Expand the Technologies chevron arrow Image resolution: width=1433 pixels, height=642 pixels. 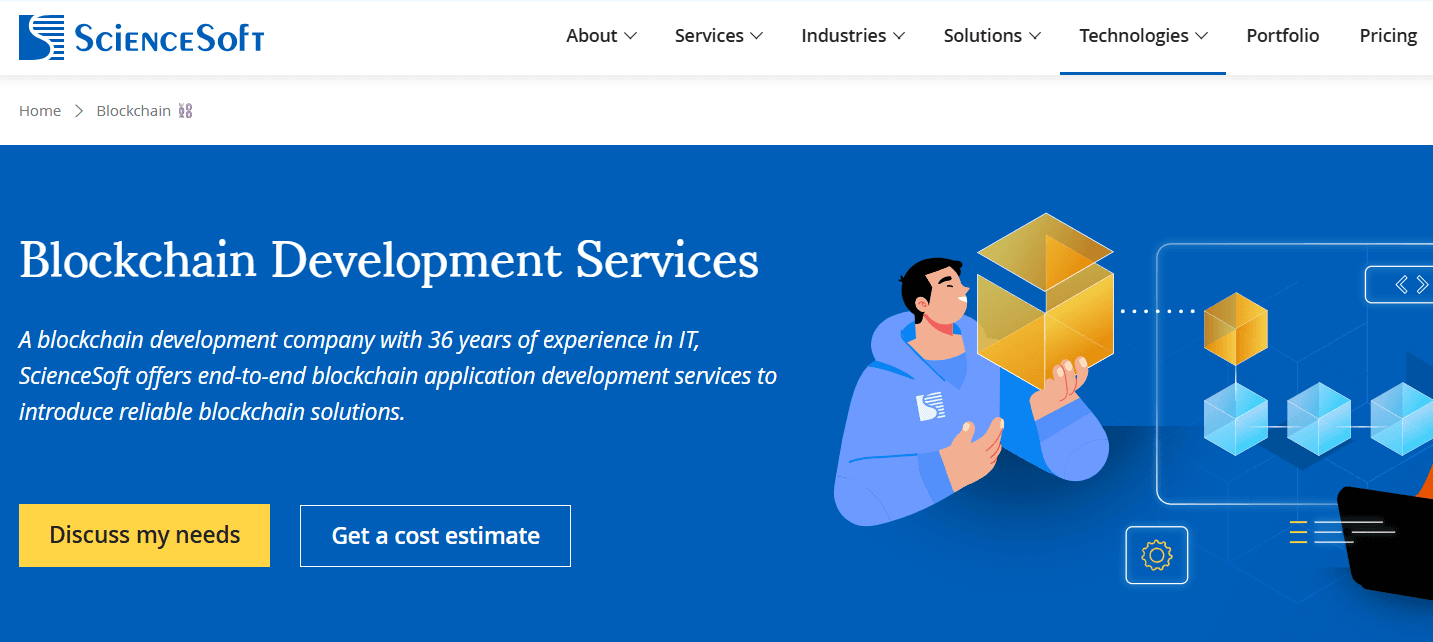click(x=1202, y=36)
